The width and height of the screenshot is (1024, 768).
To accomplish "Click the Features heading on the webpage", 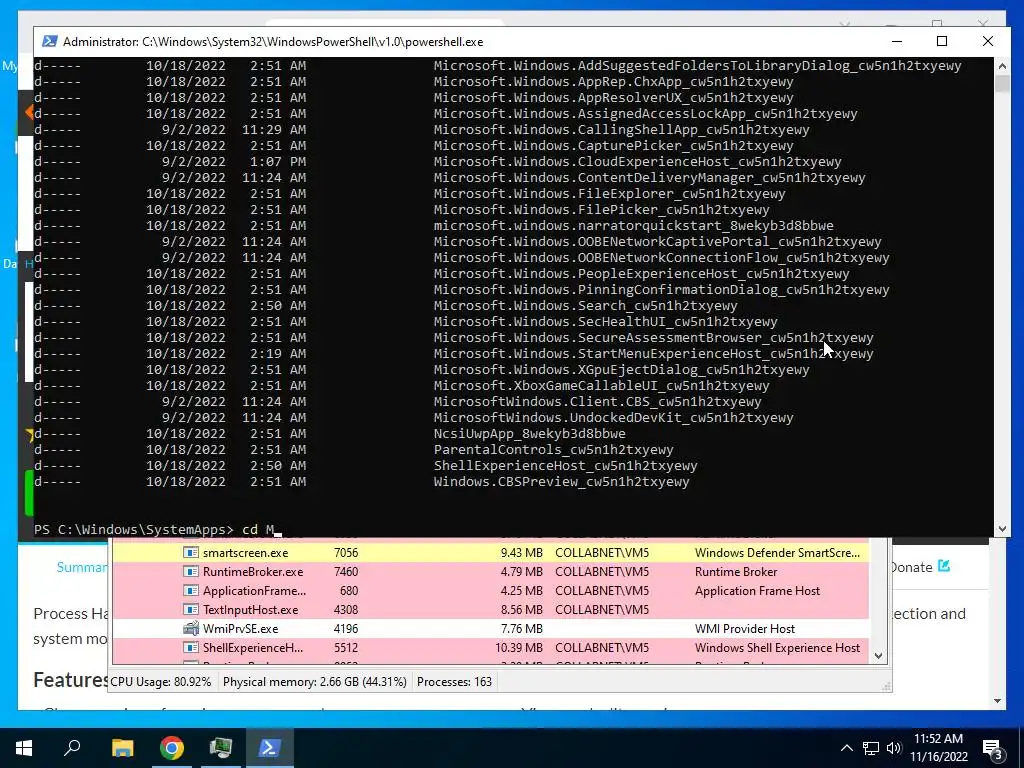I will [71, 680].
